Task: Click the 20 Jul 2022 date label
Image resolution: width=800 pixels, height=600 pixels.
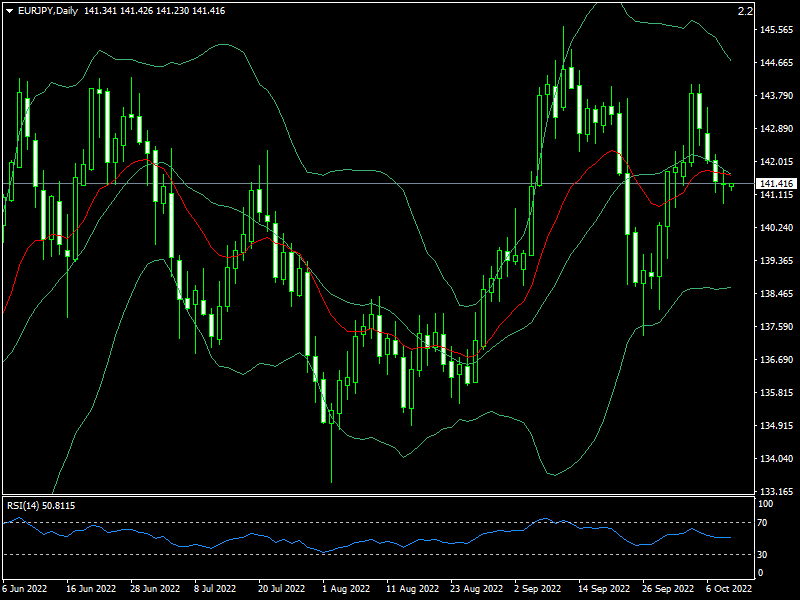Action: tap(282, 589)
